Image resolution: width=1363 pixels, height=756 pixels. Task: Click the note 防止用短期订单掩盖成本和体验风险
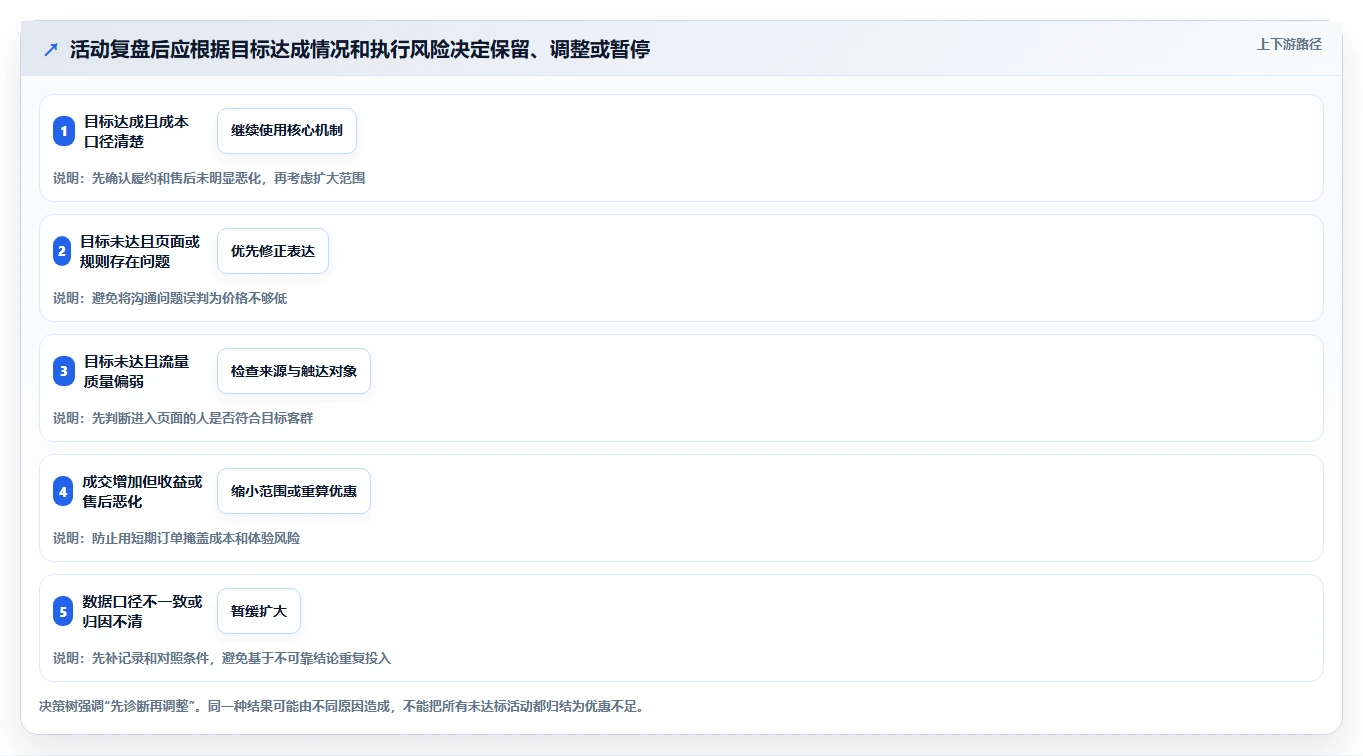click(196, 538)
